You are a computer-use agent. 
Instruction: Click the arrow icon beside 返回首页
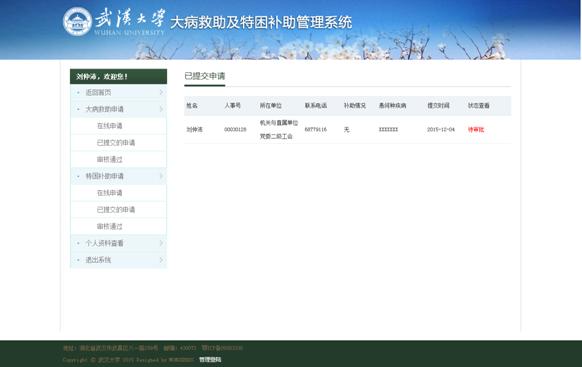tap(161, 92)
